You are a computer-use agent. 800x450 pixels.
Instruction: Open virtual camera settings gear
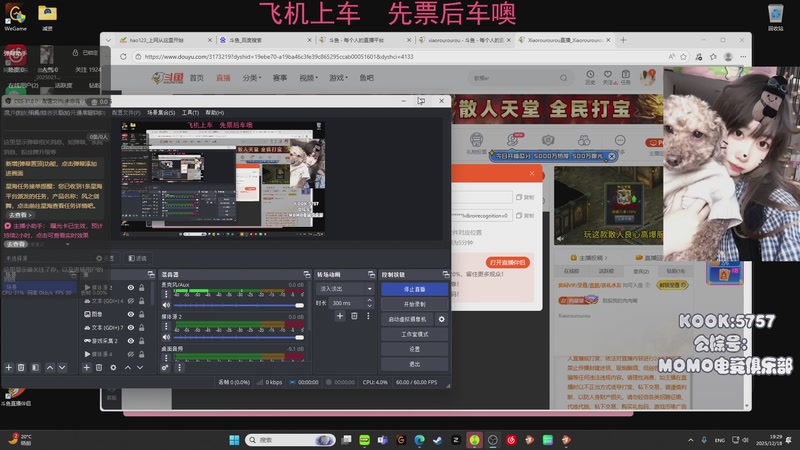coord(441,319)
